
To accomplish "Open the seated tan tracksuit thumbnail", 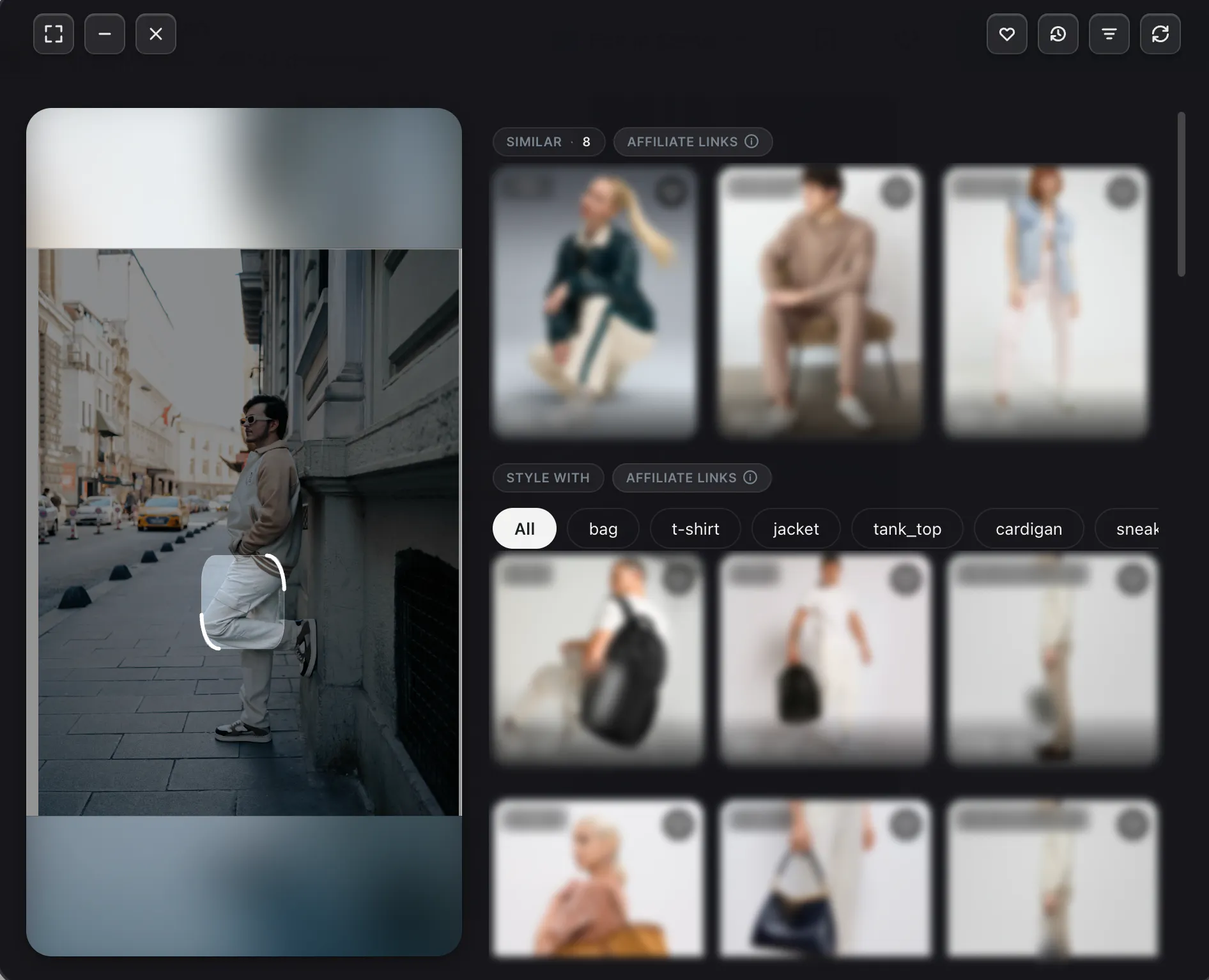I will click(x=820, y=302).
